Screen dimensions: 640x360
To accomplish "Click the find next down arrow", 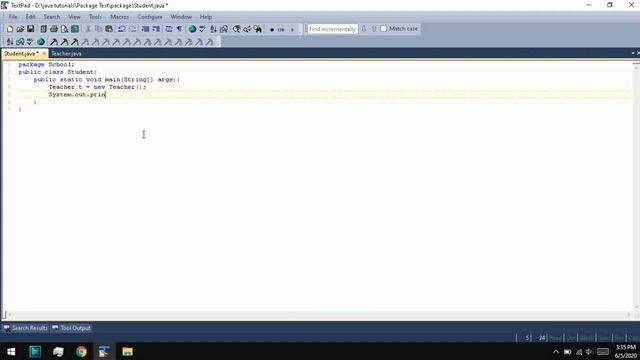I will 364,29.
